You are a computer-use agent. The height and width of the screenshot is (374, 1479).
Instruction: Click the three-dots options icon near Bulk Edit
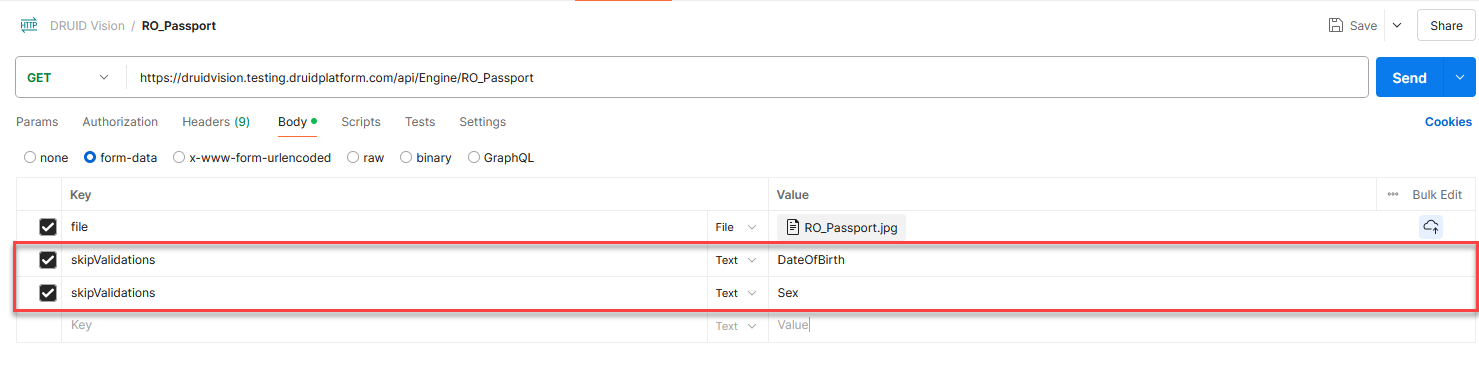1393,195
